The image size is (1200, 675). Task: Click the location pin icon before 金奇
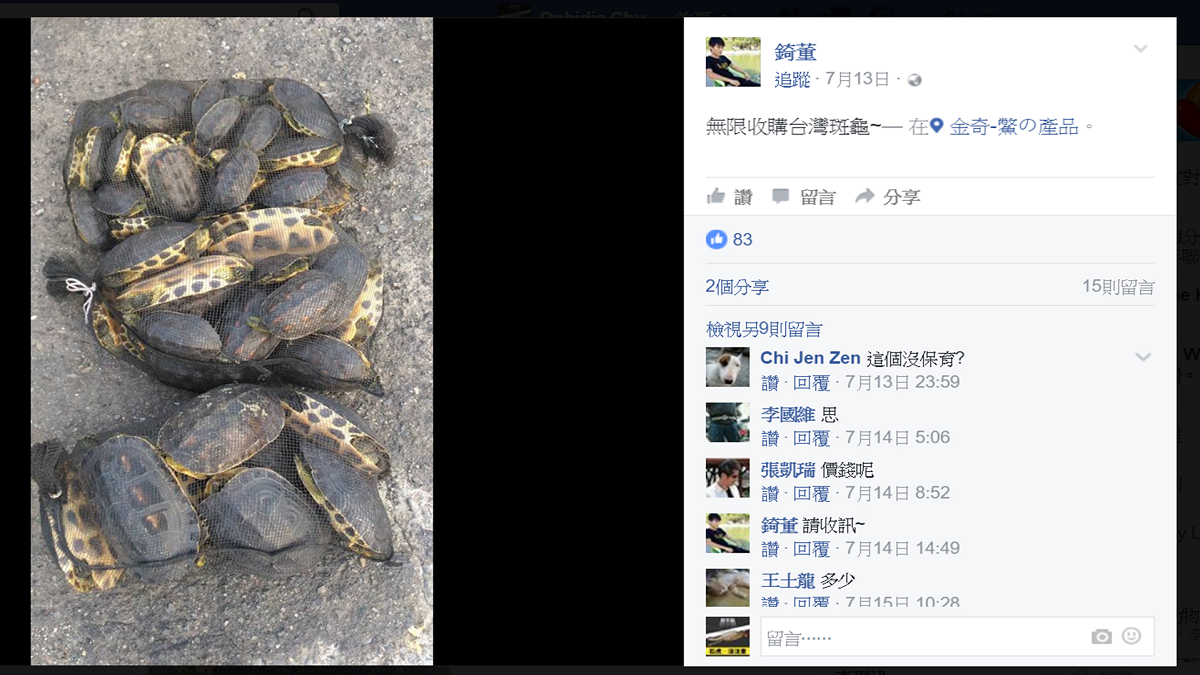(937, 126)
